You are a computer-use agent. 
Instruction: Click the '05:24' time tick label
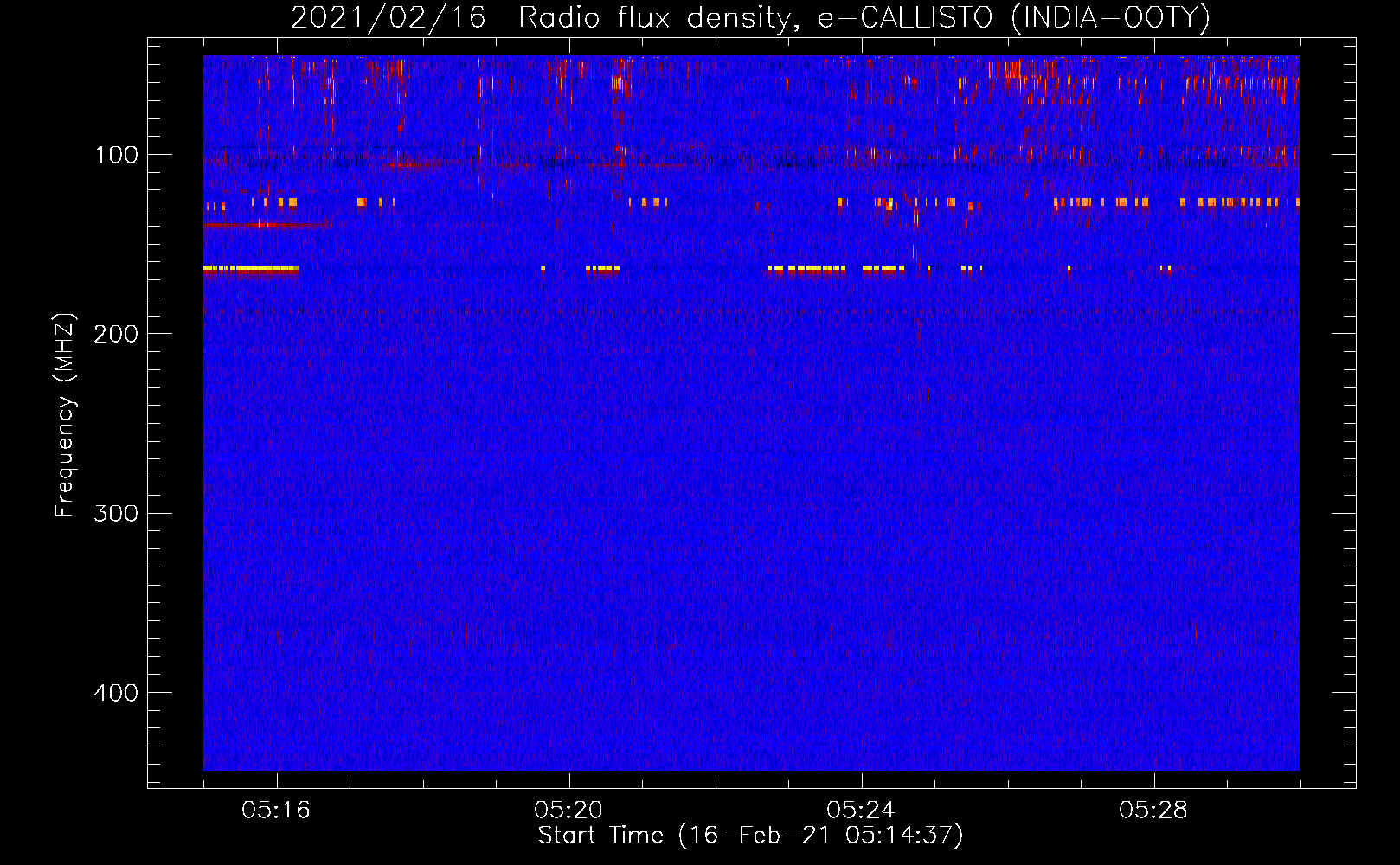[861, 811]
